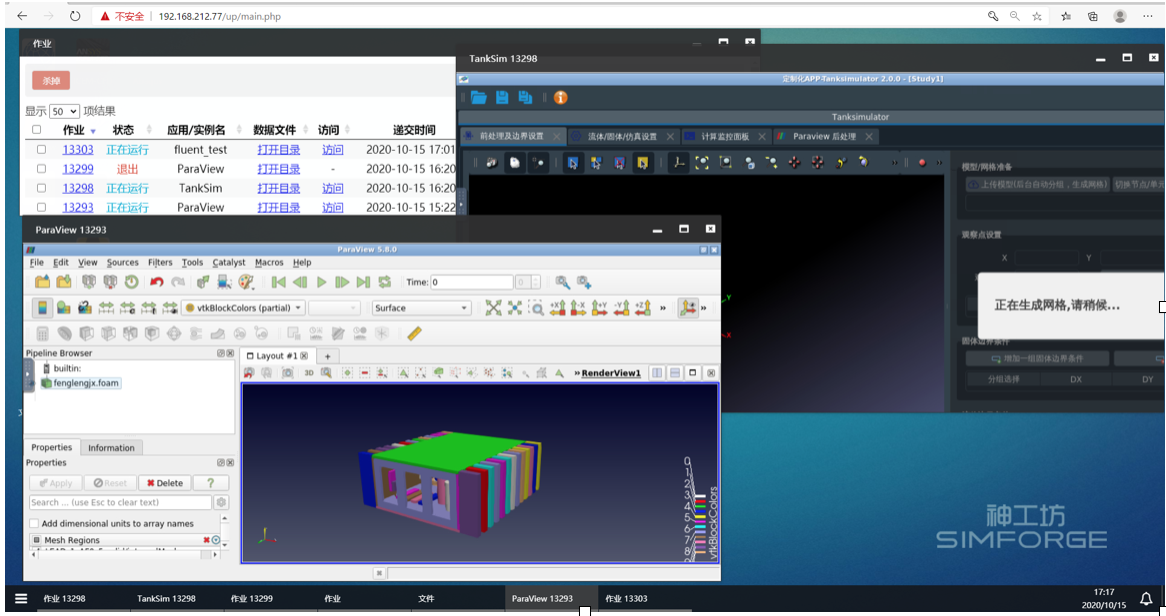The height and width of the screenshot is (616, 1166).
Task: Enable Add dimensional units to array names
Action: [35, 523]
